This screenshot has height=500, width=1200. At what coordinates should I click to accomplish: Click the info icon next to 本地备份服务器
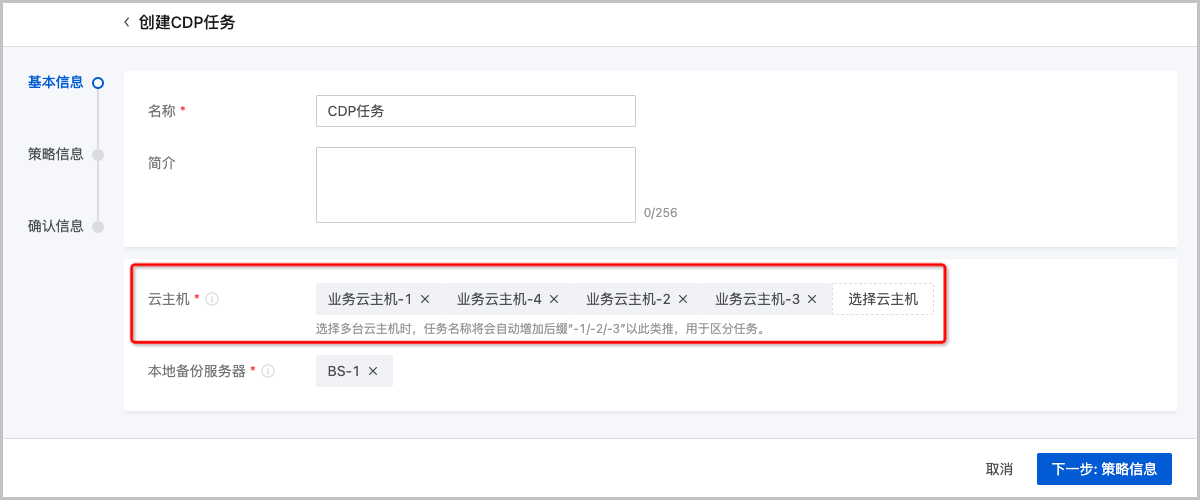point(269,371)
